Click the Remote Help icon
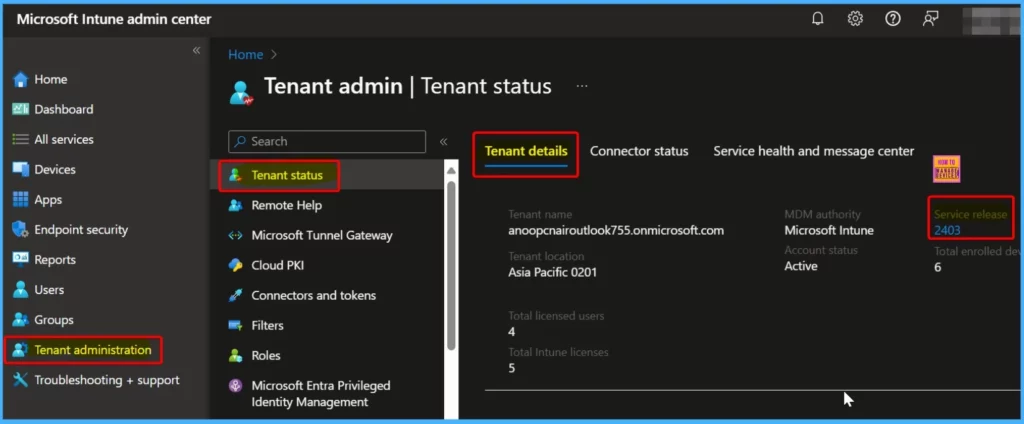1024x424 pixels. point(236,205)
